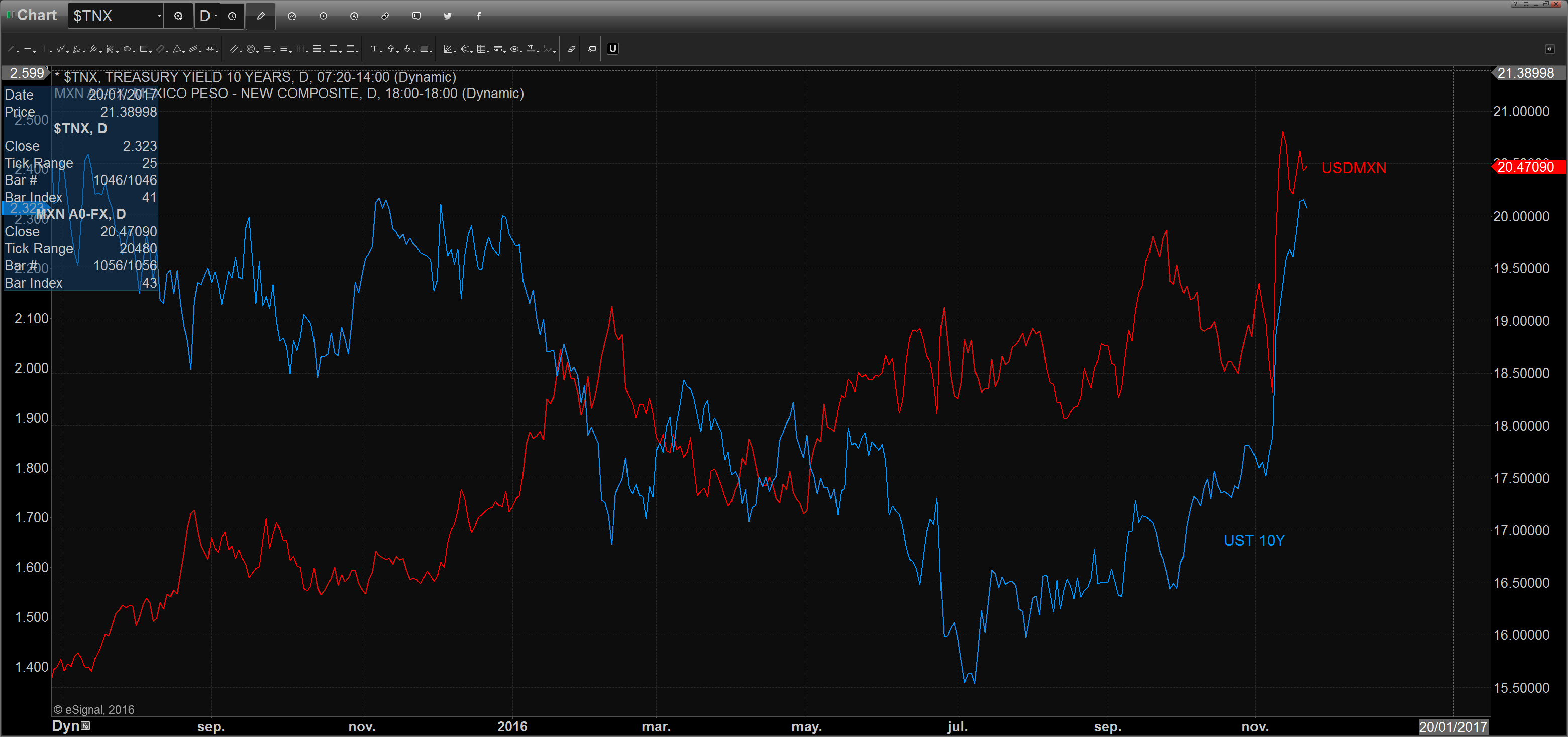Image resolution: width=1568 pixels, height=737 pixels.
Task: Expand the MOB tool dropdown arrow
Action: (x=505, y=52)
